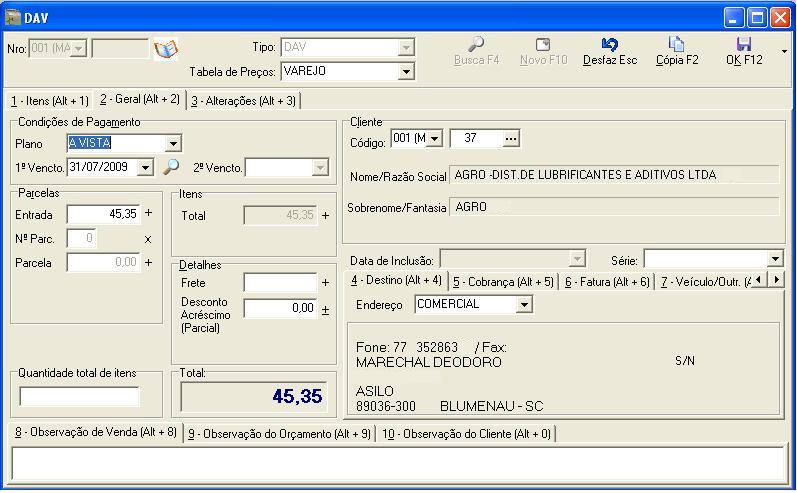
Task: Open the Plano payment dropdown
Action: (173, 144)
